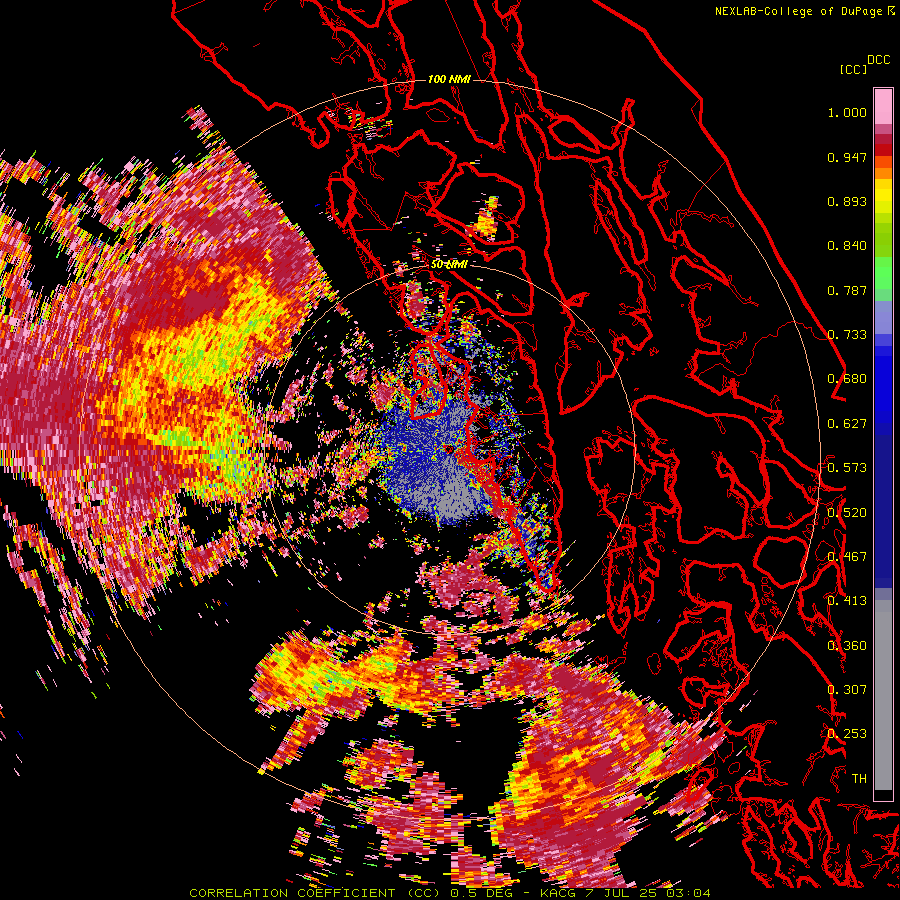
Task: Click the 0.573 scale label
Action: pyautogui.click(x=847, y=468)
